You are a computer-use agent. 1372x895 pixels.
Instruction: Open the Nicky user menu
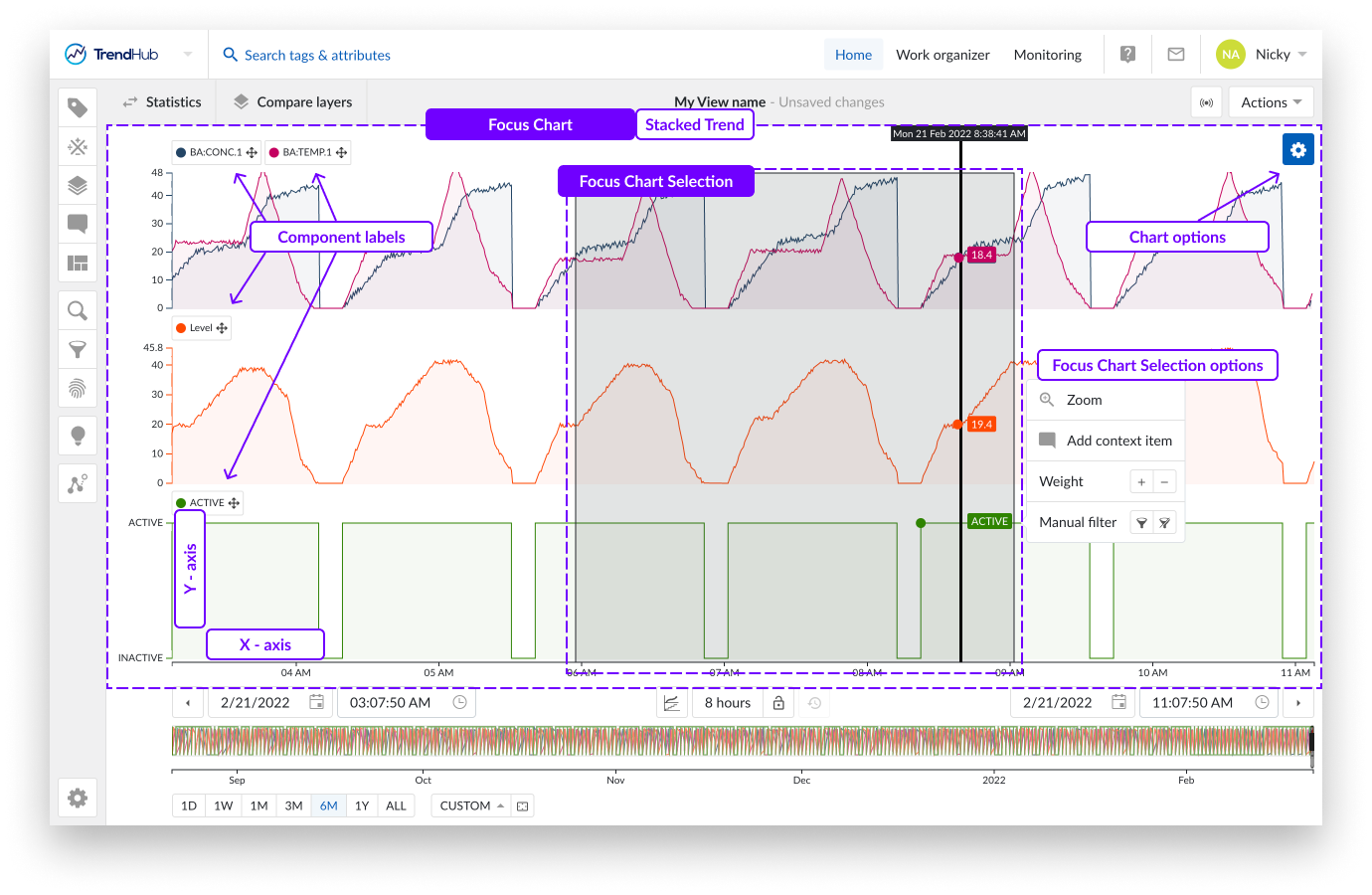pos(1263,55)
